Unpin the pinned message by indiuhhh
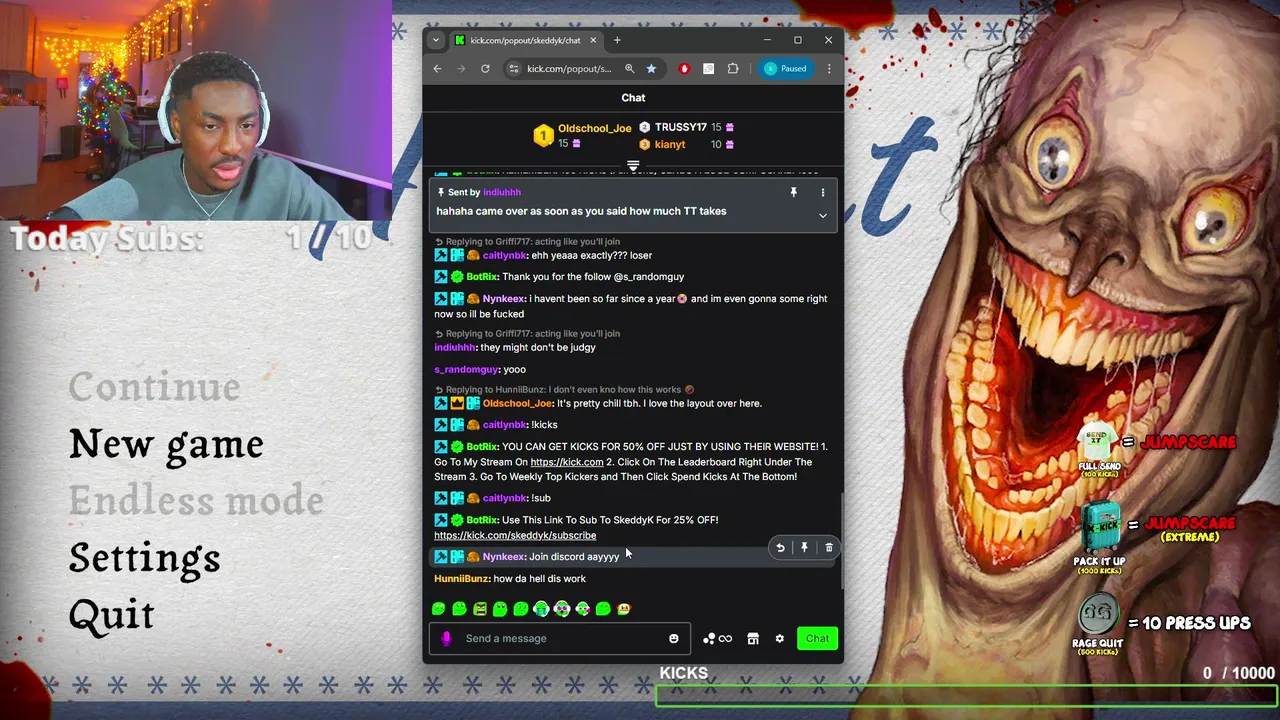1280x720 pixels. click(794, 192)
